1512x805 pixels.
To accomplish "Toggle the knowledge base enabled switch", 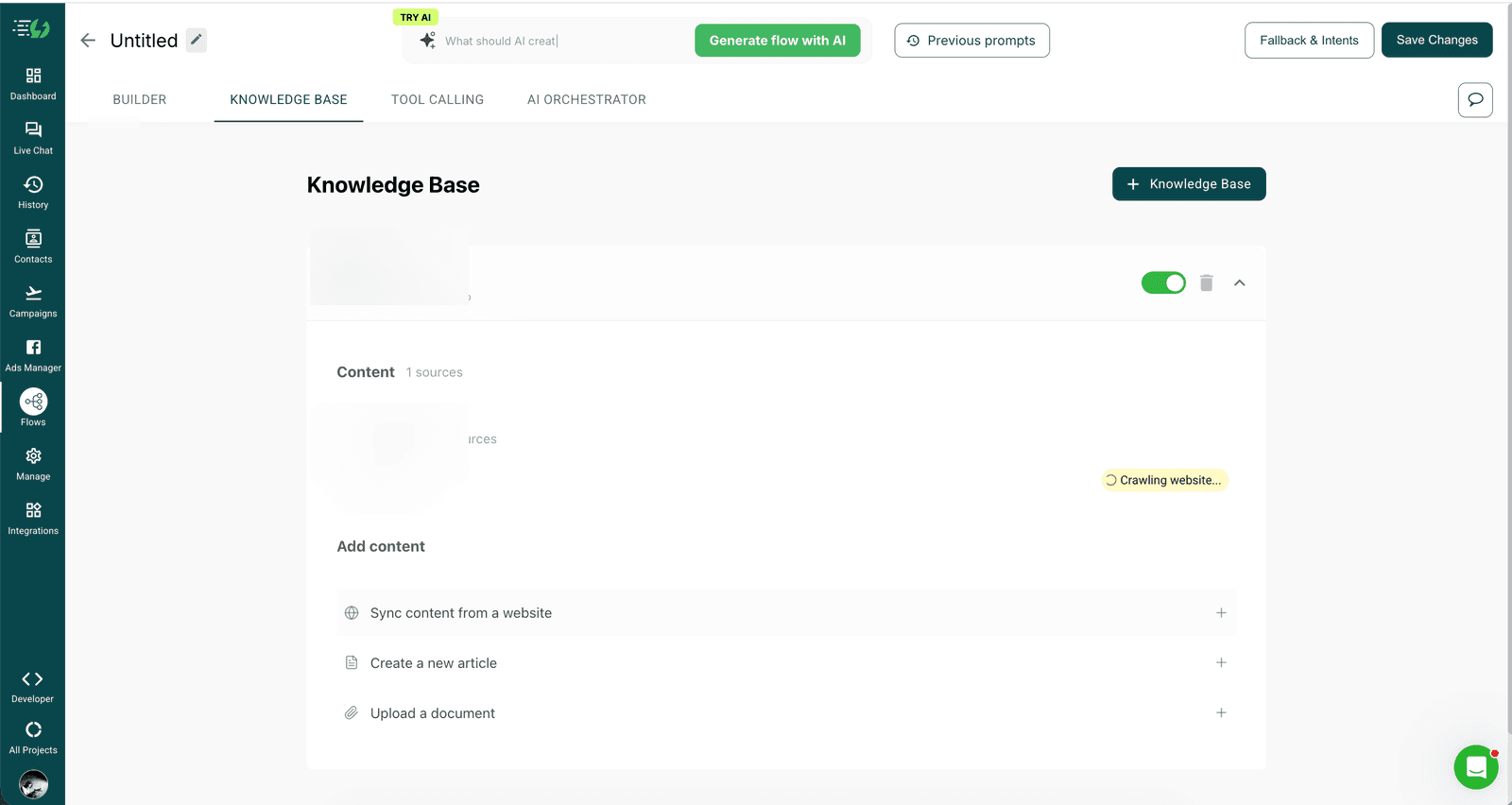I will [1163, 283].
